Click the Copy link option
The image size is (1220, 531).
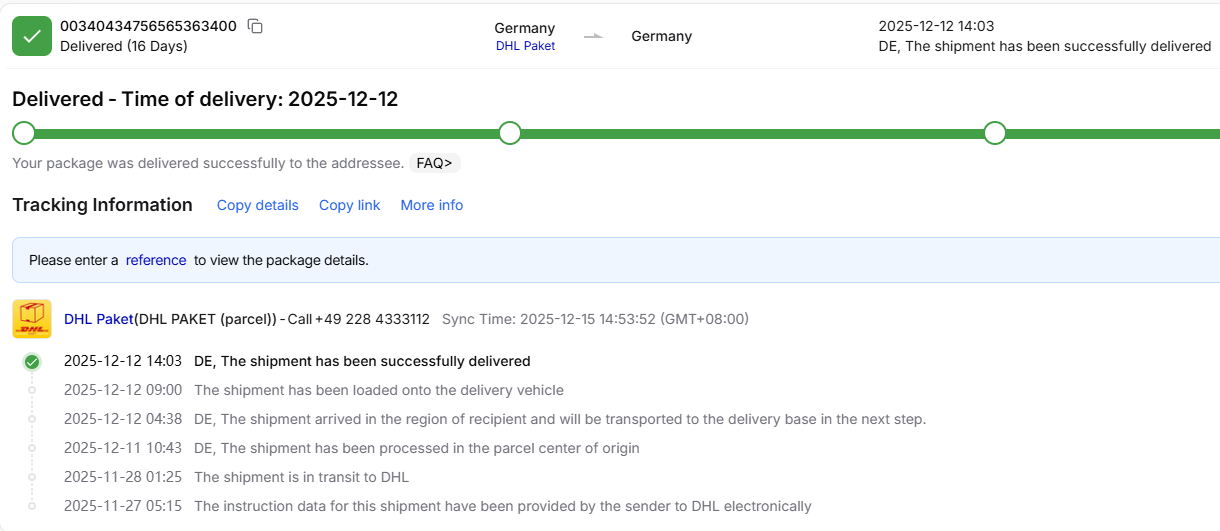point(349,205)
